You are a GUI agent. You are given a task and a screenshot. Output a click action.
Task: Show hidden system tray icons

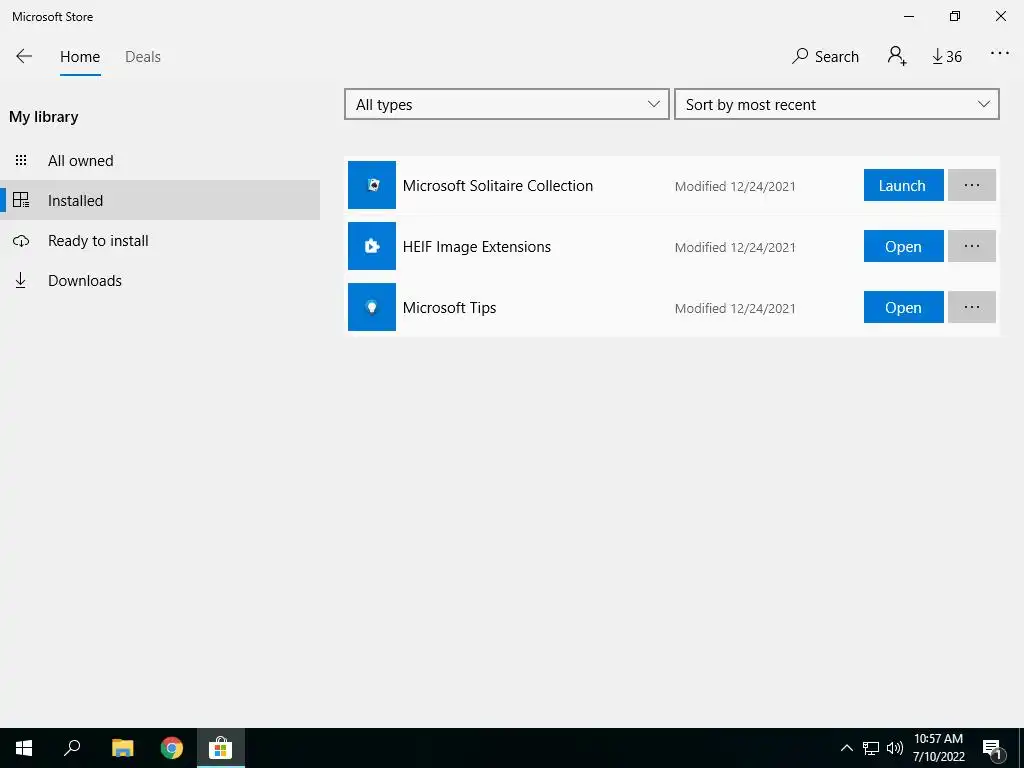coord(846,748)
